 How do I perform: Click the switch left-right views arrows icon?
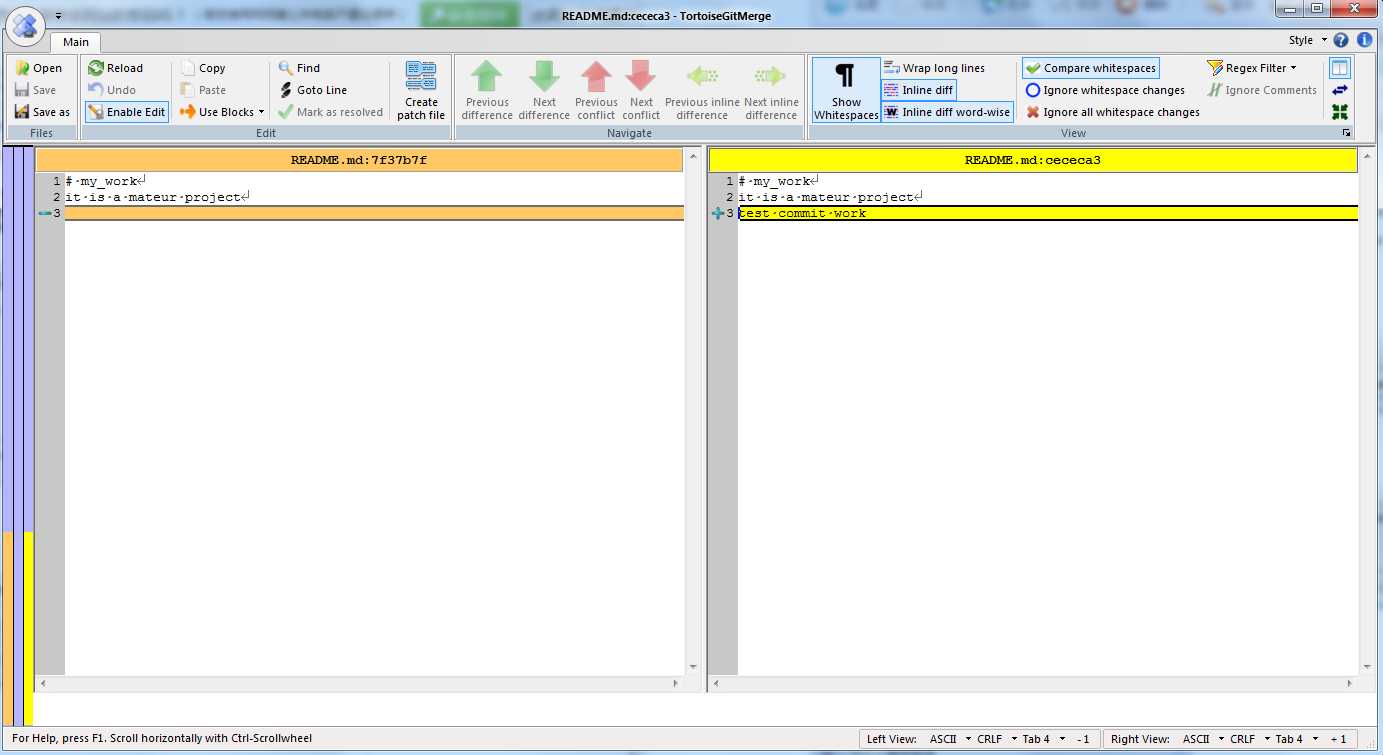coord(1340,90)
